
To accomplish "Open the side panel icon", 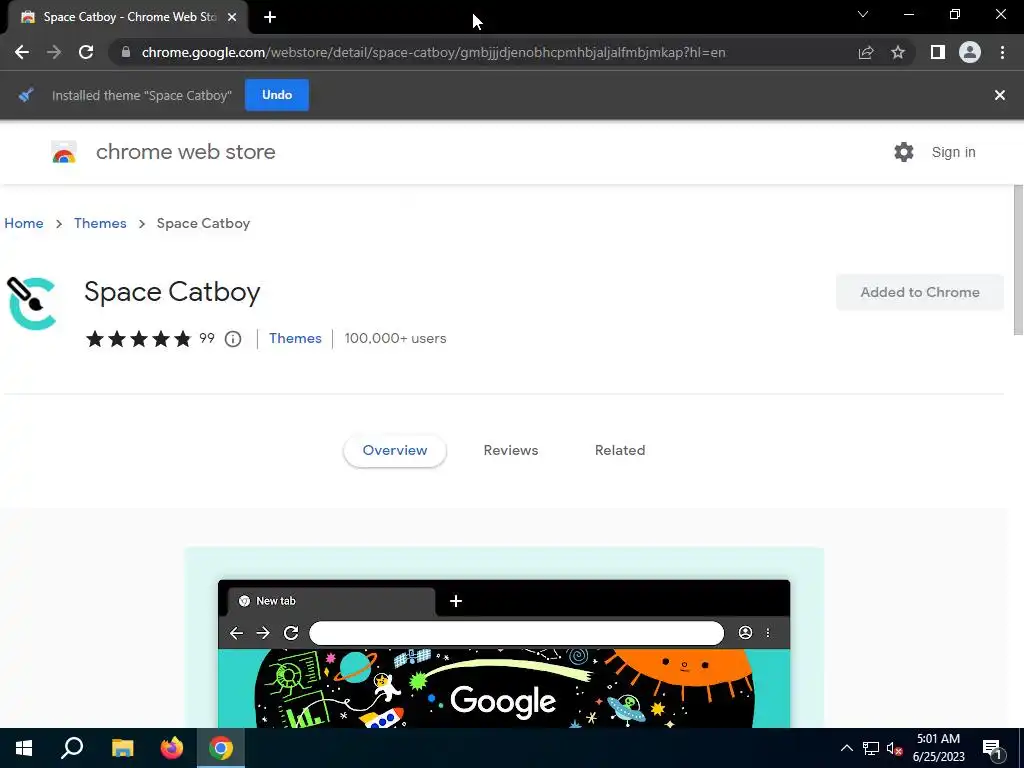I will 938,52.
